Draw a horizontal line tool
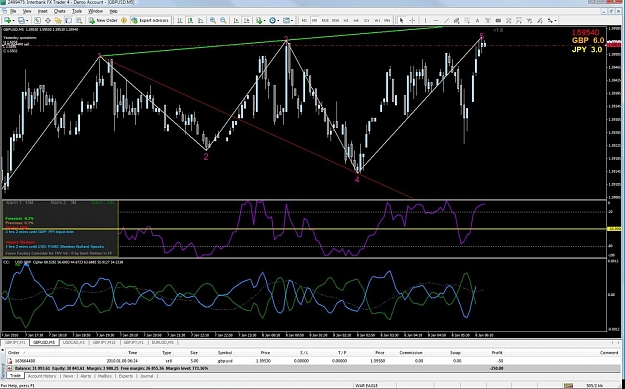Viewport: 625px width, 389px height. [x=436, y=20]
